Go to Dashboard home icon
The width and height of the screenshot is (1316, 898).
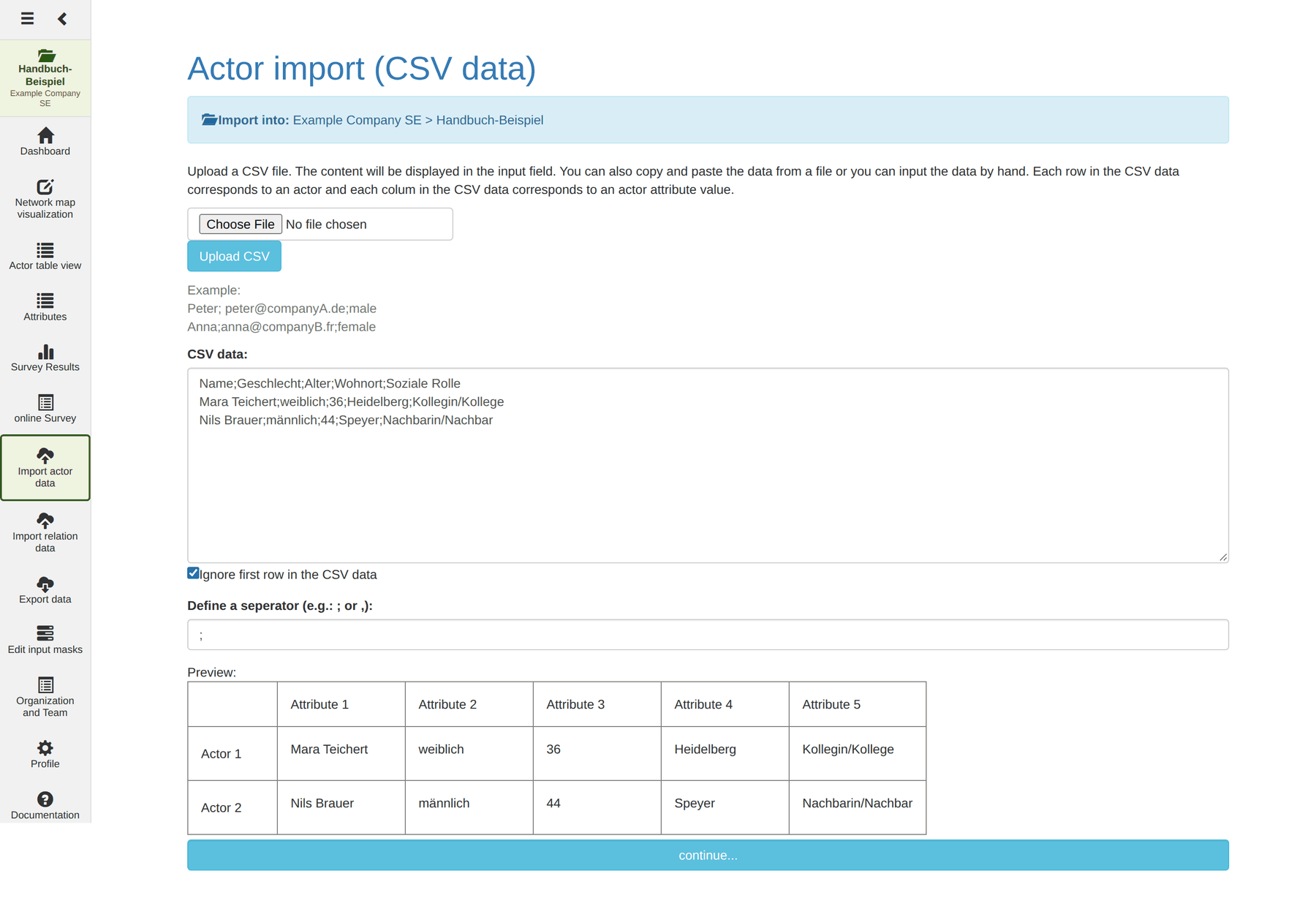point(45,135)
